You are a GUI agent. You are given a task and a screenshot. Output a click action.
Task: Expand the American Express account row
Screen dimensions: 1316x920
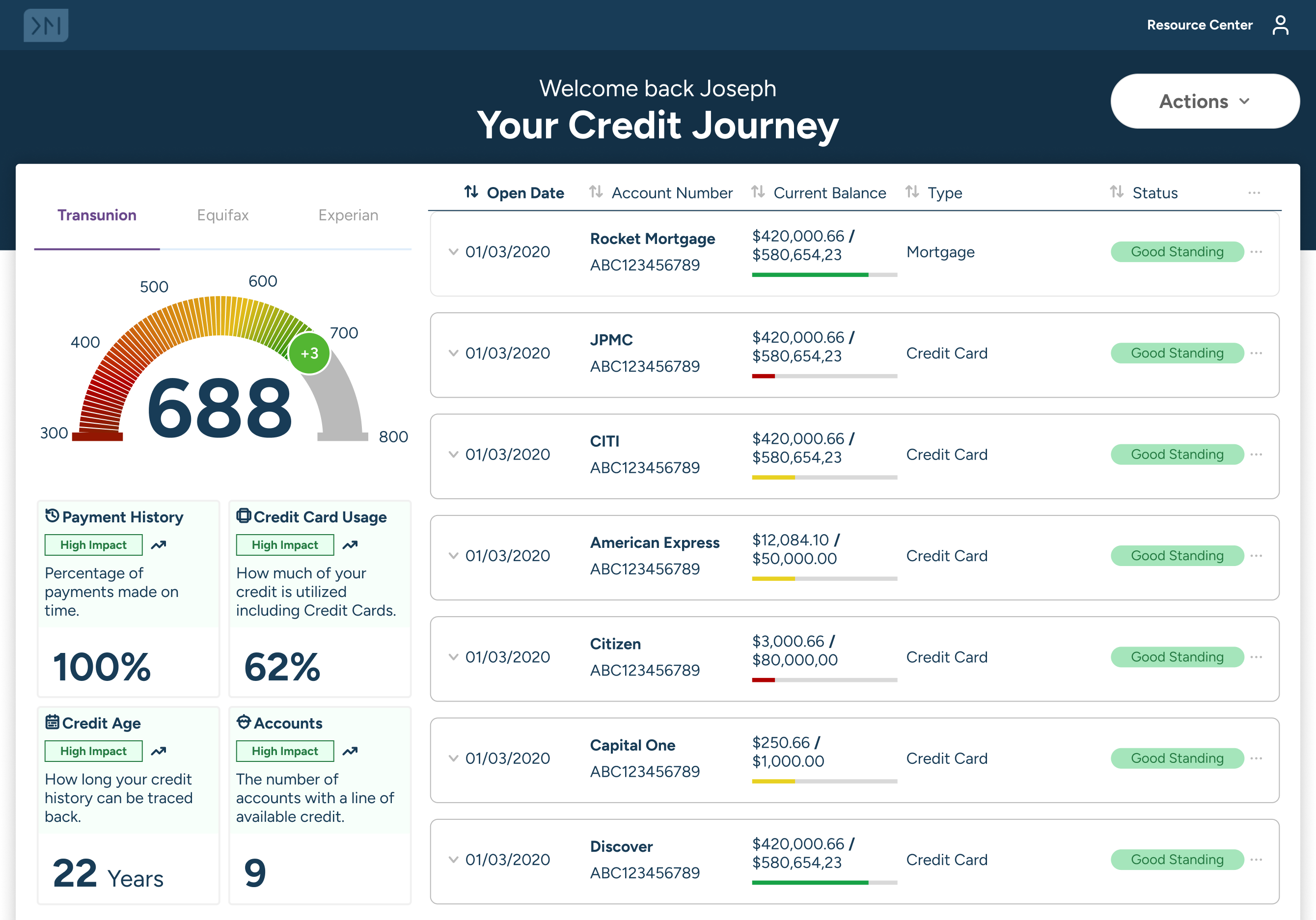click(453, 555)
